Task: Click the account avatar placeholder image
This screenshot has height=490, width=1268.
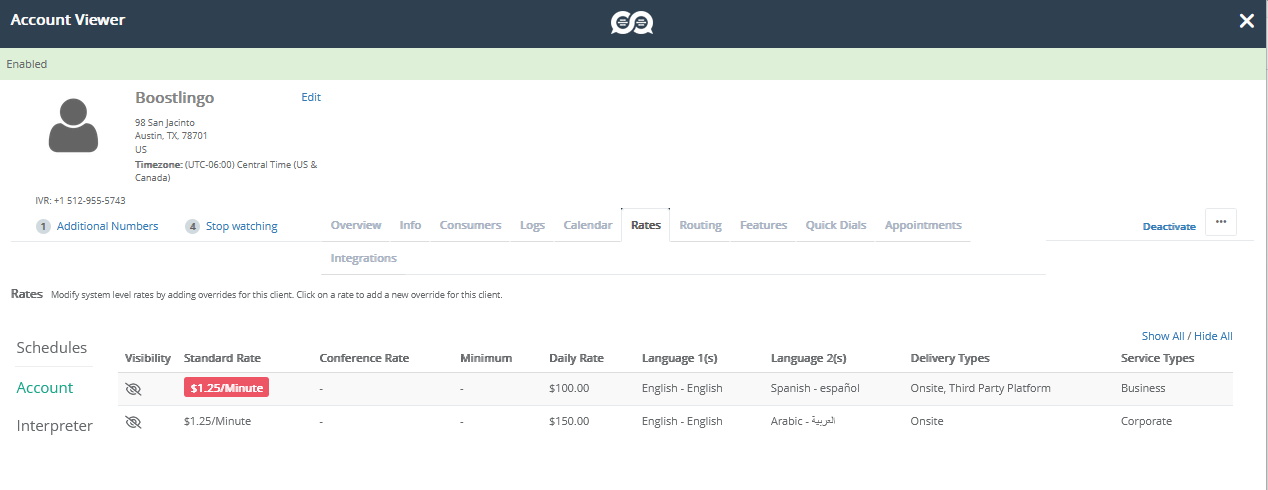Action: (x=73, y=125)
